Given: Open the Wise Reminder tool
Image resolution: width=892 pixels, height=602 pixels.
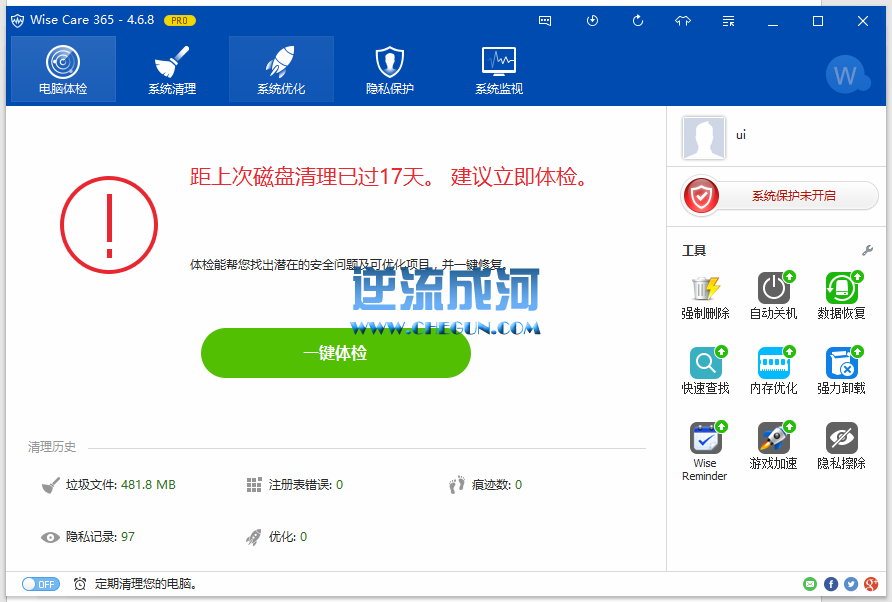Looking at the screenshot, I should tap(705, 452).
